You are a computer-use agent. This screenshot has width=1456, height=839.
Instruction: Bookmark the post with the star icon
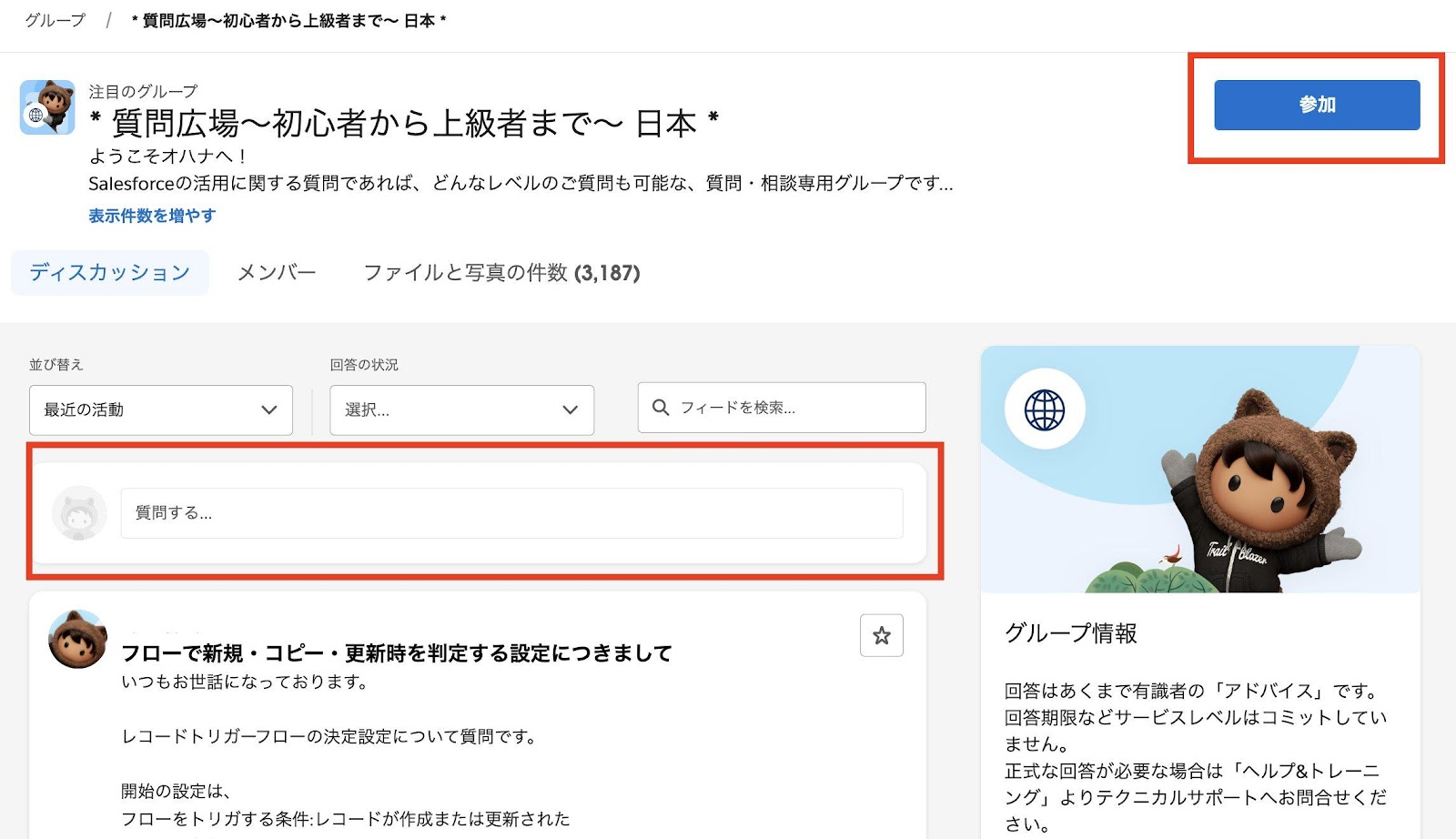coord(881,635)
